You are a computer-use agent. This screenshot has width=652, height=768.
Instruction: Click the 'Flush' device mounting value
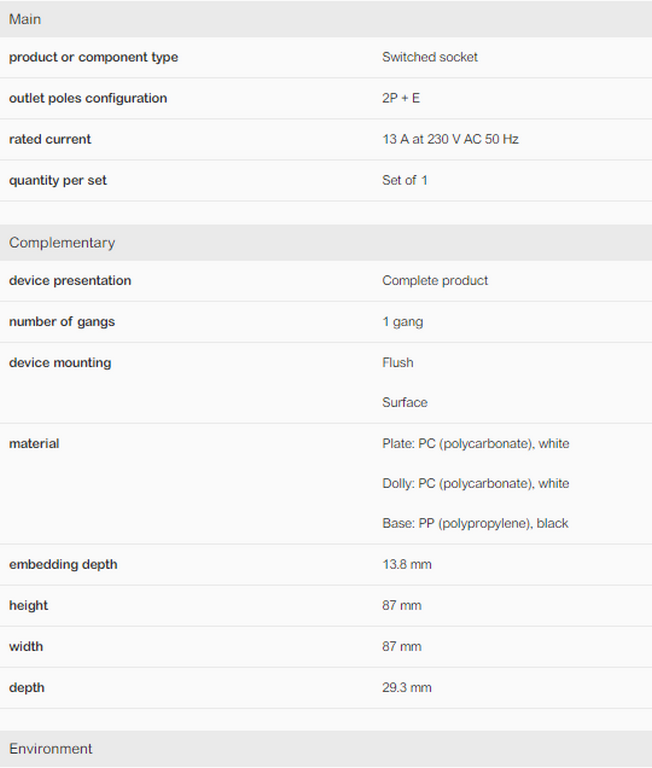click(x=397, y=363)
